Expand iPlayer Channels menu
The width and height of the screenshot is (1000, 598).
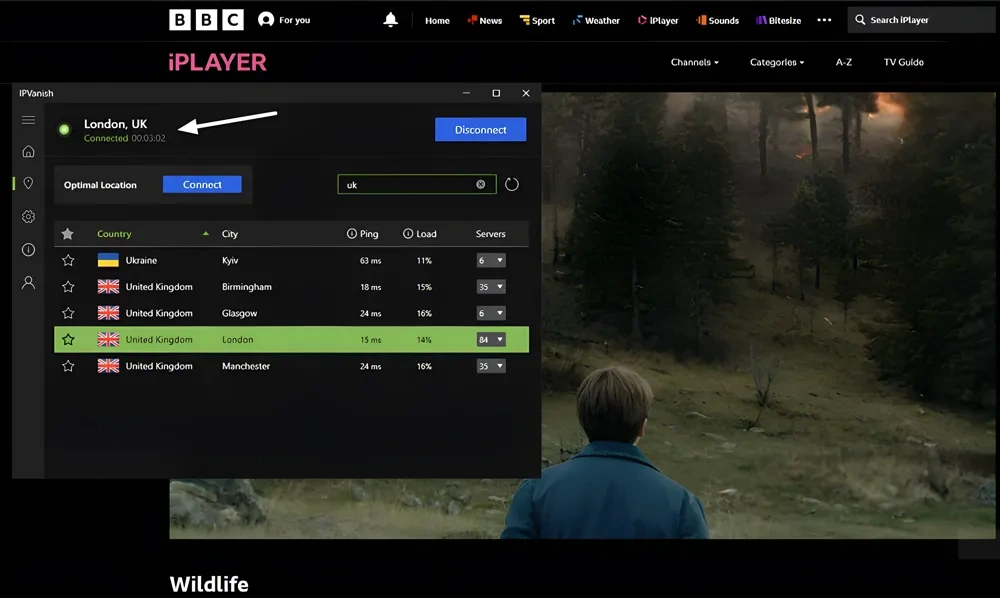[x=695, y=62]
